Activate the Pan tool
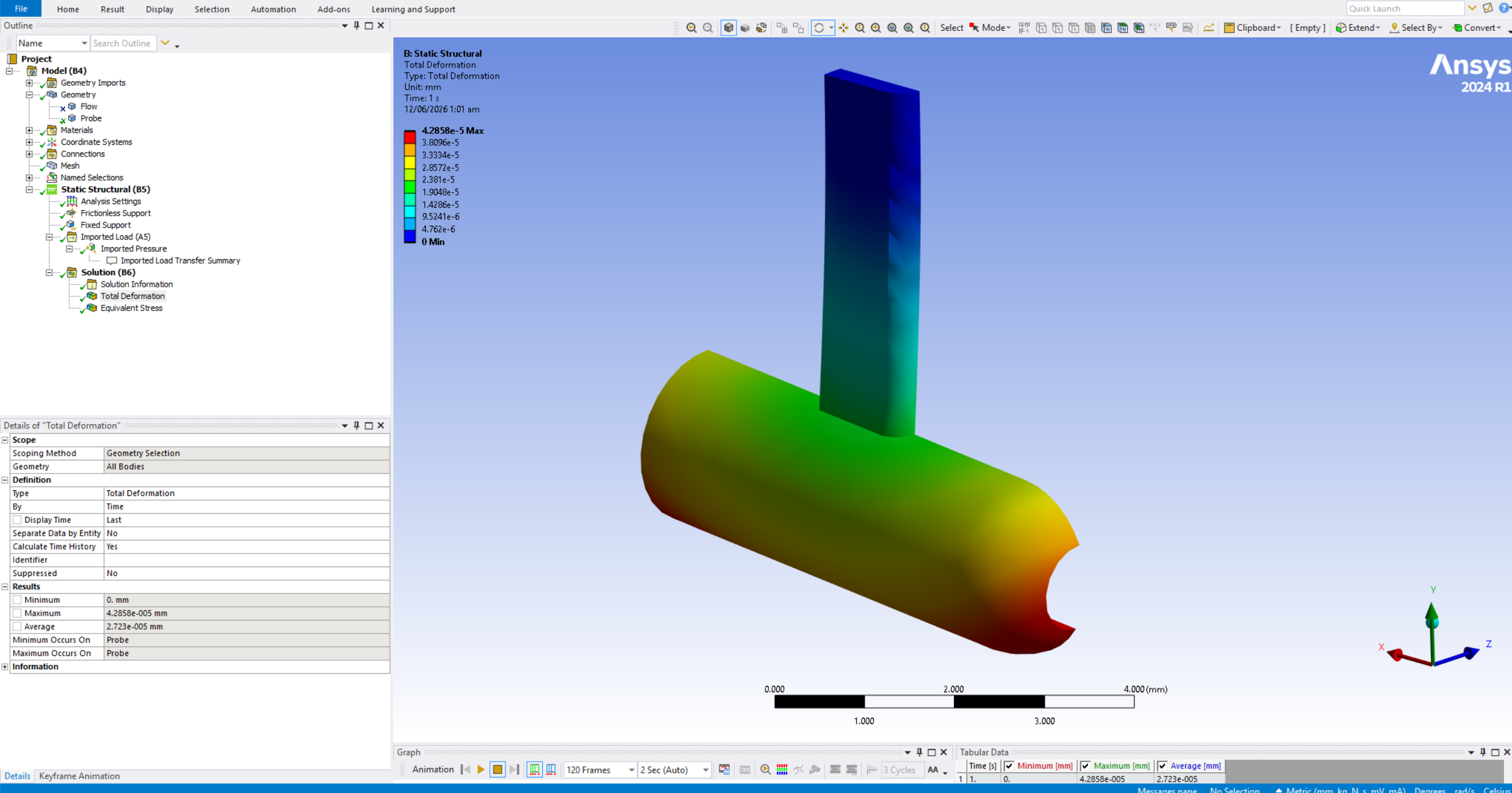The width and height of the screenshot is (1512, 793). 843,28
